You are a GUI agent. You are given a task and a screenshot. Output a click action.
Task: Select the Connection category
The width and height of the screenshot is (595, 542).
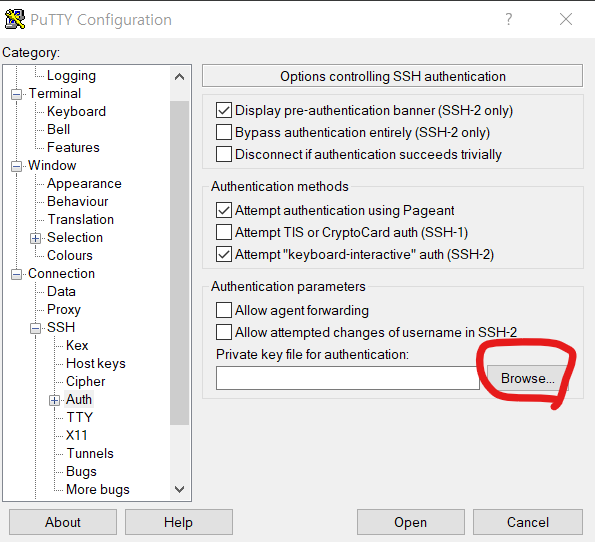pos(61,273)
